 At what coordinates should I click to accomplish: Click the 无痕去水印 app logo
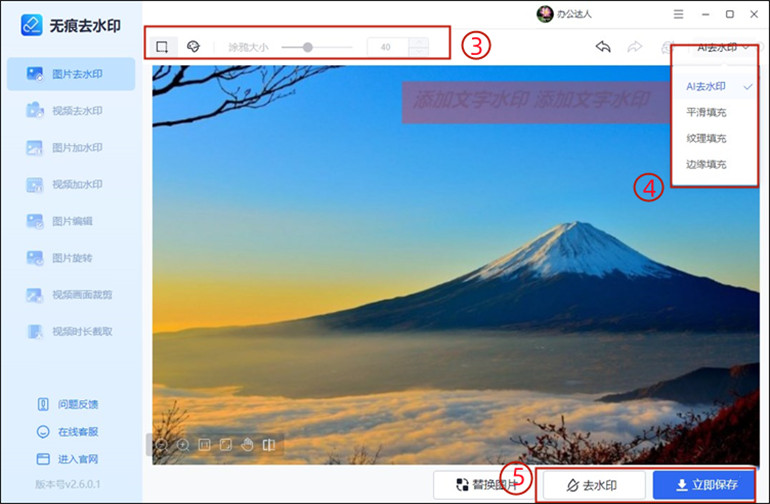click(32, 25)
